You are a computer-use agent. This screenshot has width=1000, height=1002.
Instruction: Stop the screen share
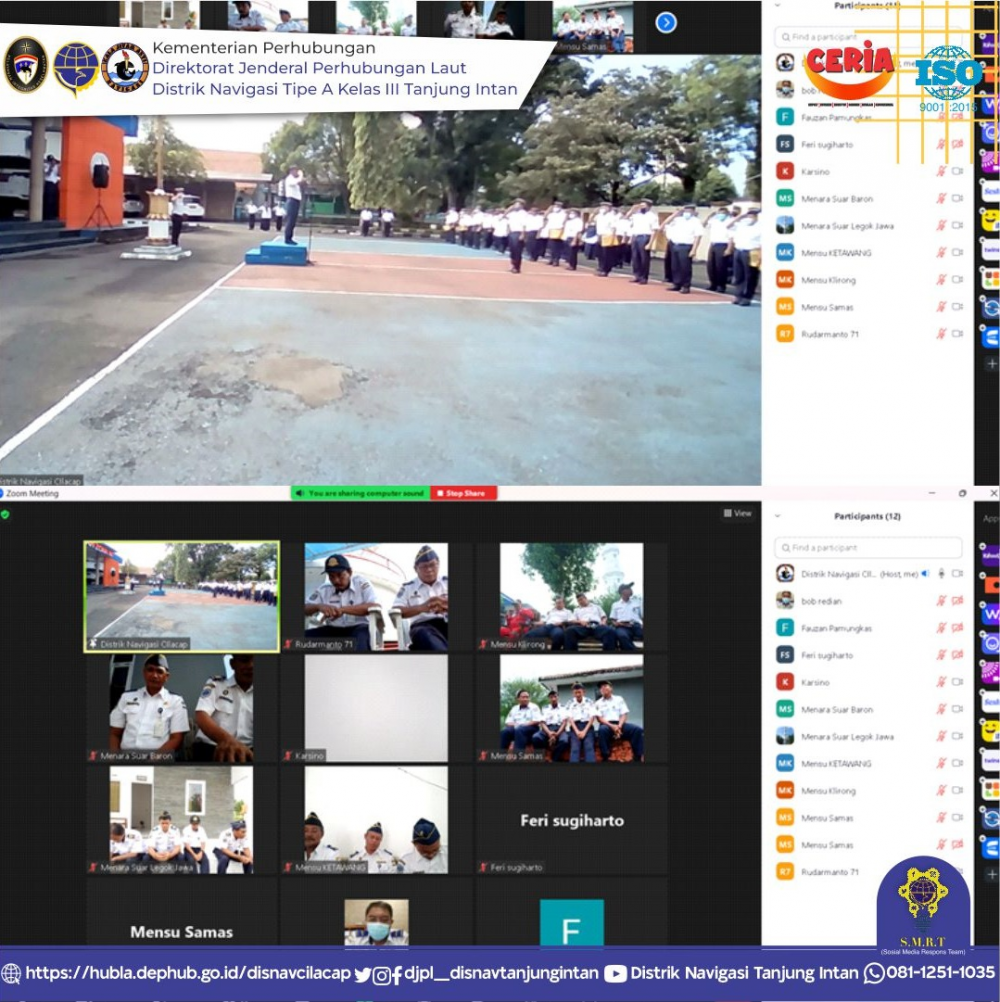pos(465,493)
